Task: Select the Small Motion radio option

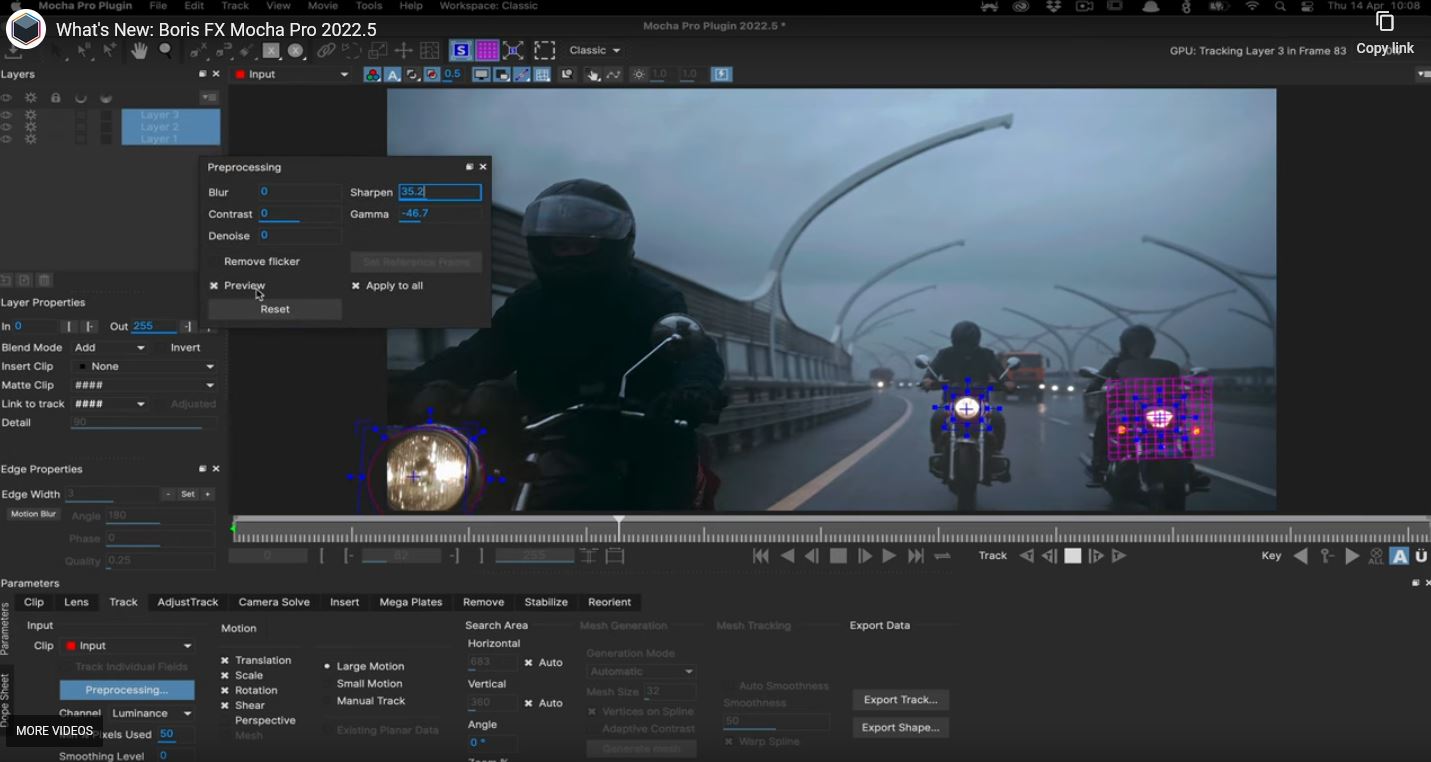Action: click(x=327, y=684)
